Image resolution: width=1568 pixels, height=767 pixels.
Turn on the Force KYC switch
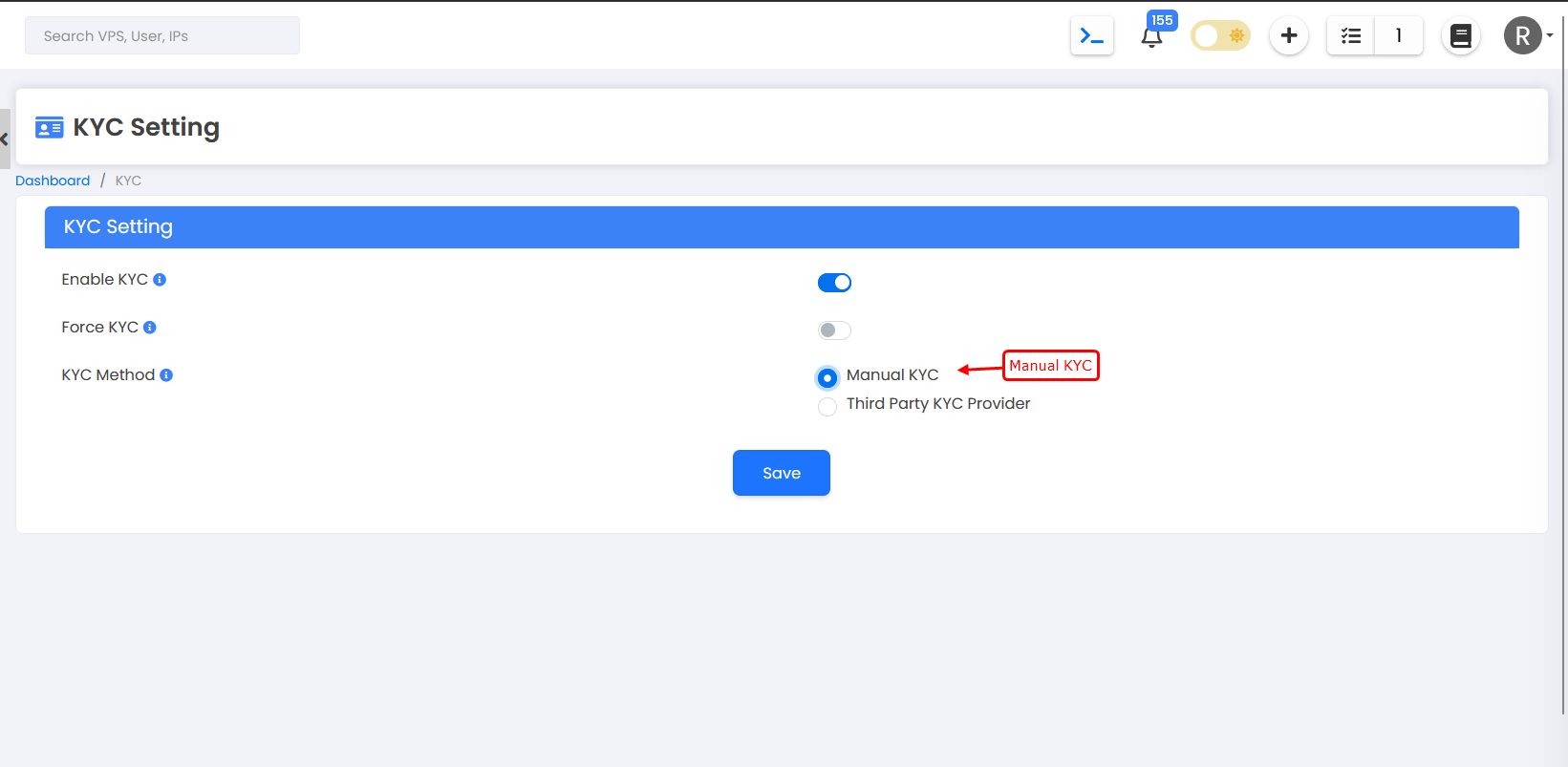834,330
